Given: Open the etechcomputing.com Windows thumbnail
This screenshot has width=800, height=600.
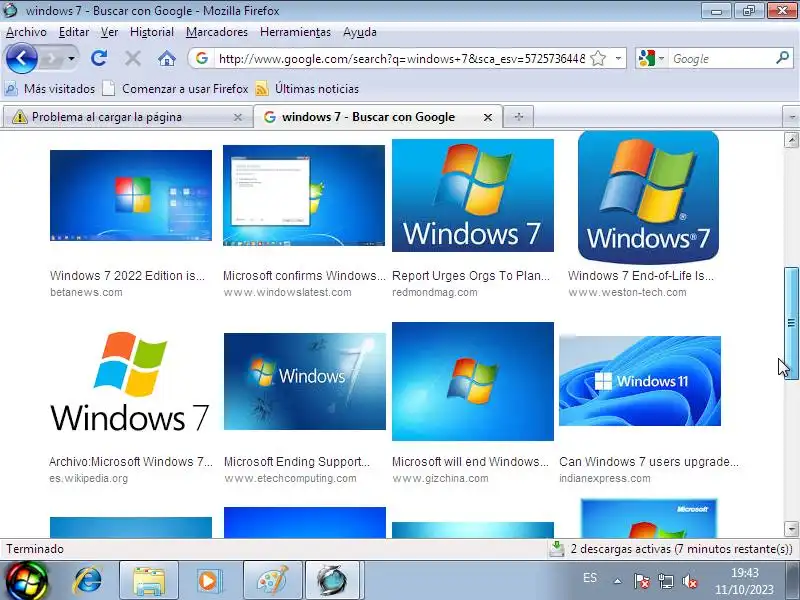Looking at the screenshot, I should tap(305, 382).
